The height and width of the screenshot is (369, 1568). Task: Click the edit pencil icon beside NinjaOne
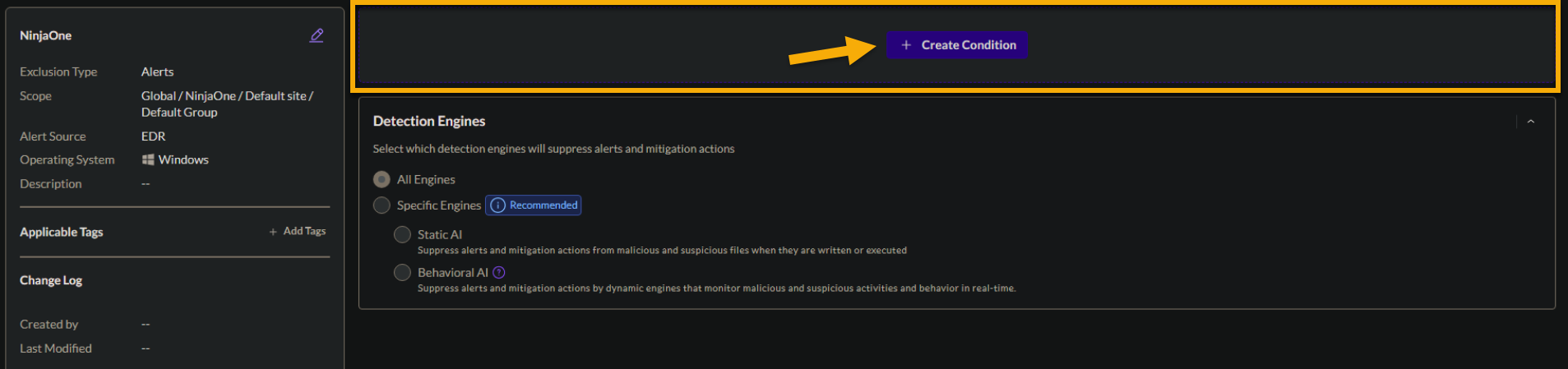coord(317,35)
